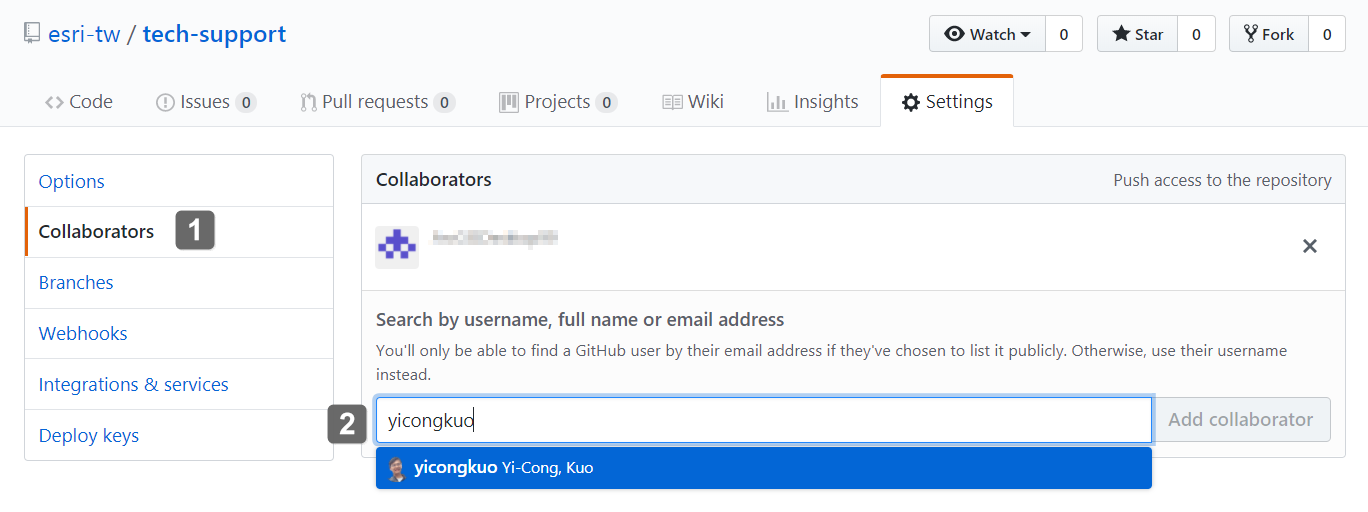Image resolution: width=1368 pixels, height=512 pixels.
Task: Click the Add collaborator button
Action: (x=1240, y=420)
